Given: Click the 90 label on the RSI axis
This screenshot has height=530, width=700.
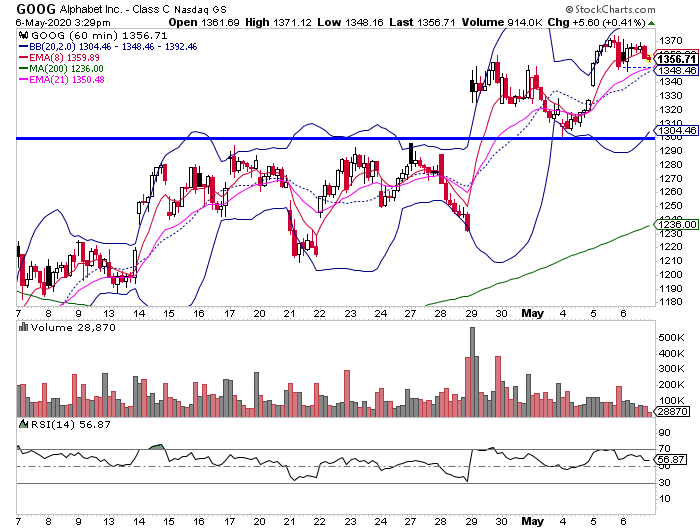Looking at the screenshot, I should tap(665, 433).
